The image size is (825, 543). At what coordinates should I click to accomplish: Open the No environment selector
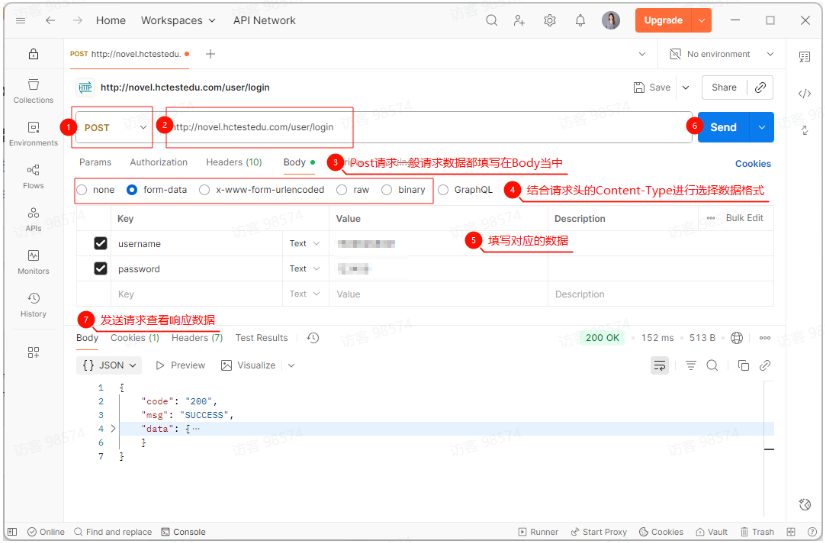coord(721,54)
